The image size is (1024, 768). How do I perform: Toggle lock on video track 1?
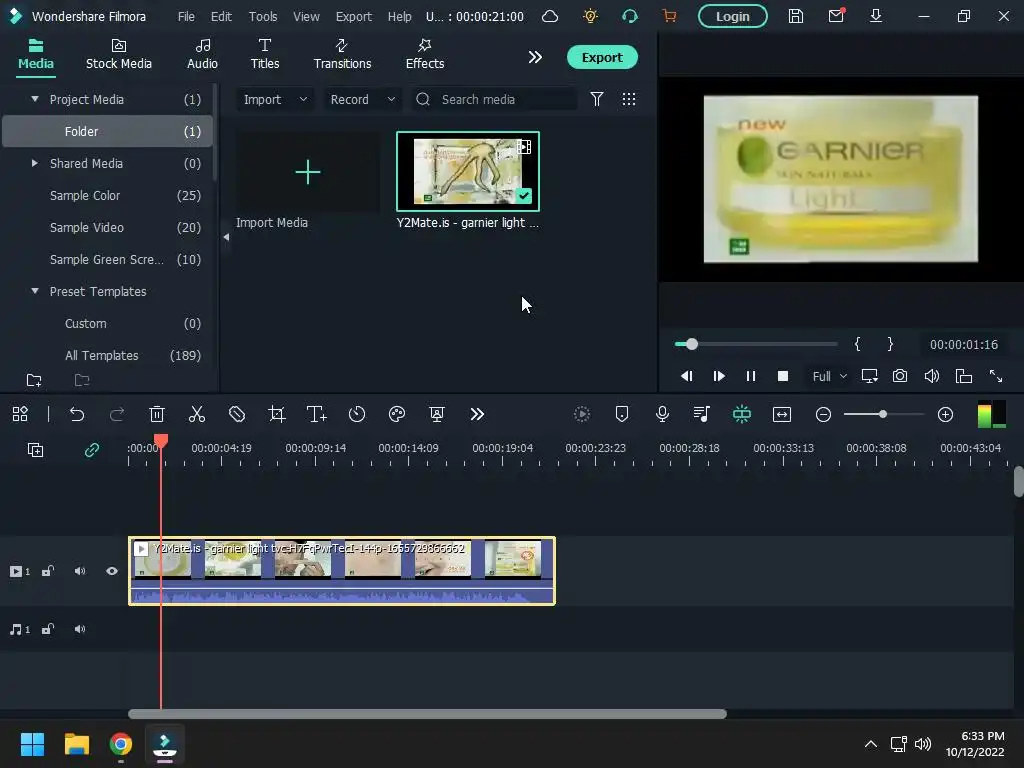tap(48, 571)
